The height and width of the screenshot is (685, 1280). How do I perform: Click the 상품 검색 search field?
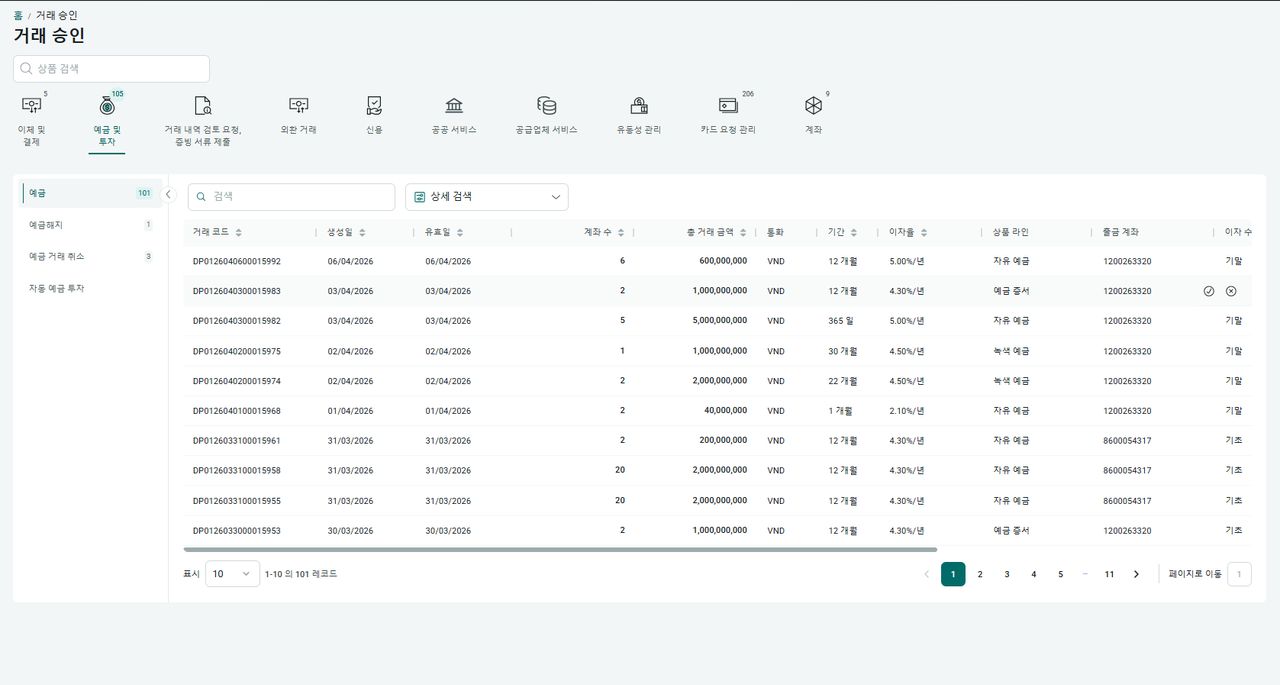tap(111, 69)
